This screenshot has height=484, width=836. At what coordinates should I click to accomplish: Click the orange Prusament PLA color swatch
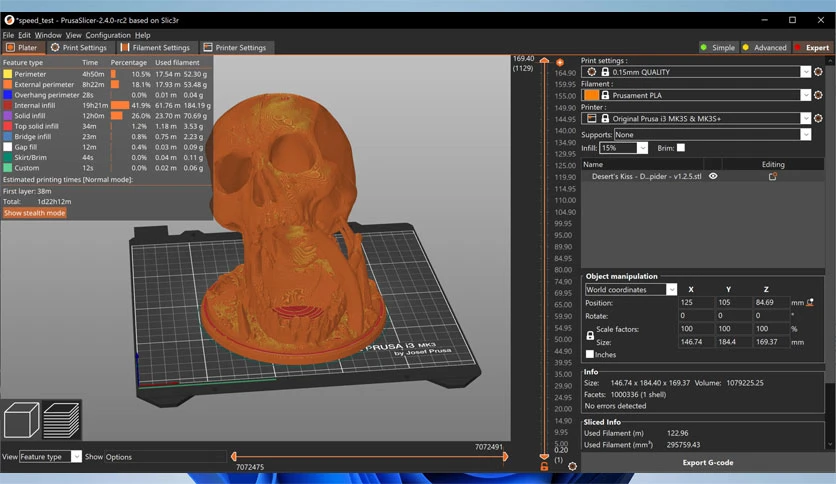pos(591,95)
